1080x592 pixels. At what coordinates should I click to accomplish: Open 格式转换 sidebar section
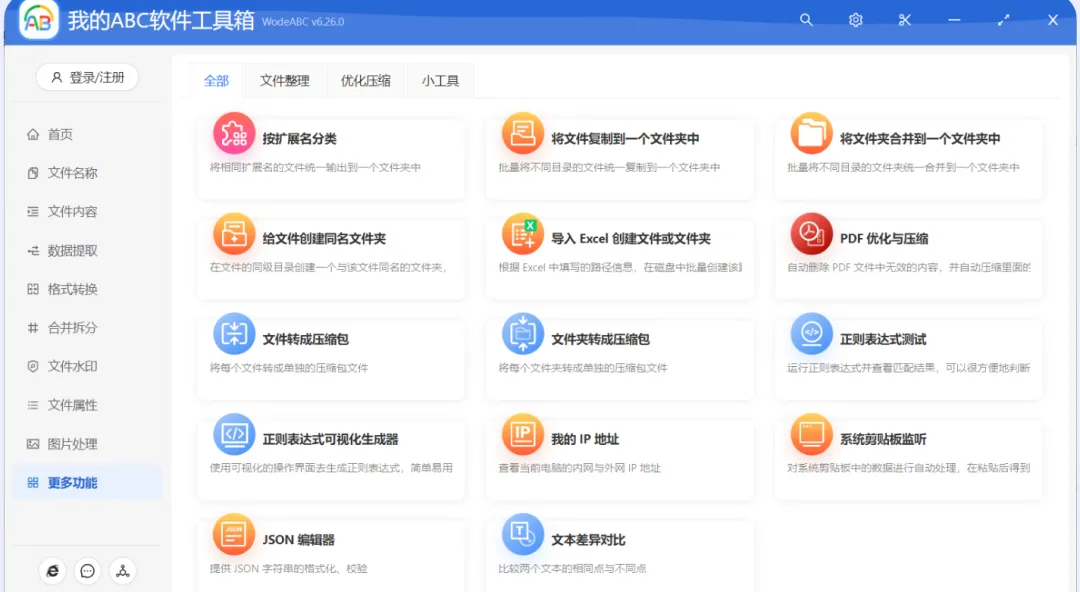tap(87, 289)
